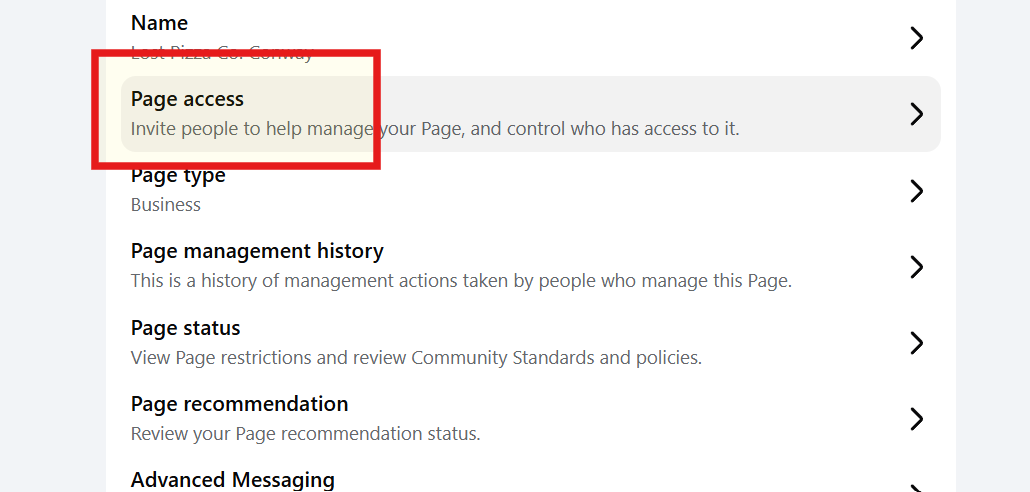Viewport: 1030px width, 492px height.
Task: Click the right chevron next to Page type
Action: pos(916,191)
